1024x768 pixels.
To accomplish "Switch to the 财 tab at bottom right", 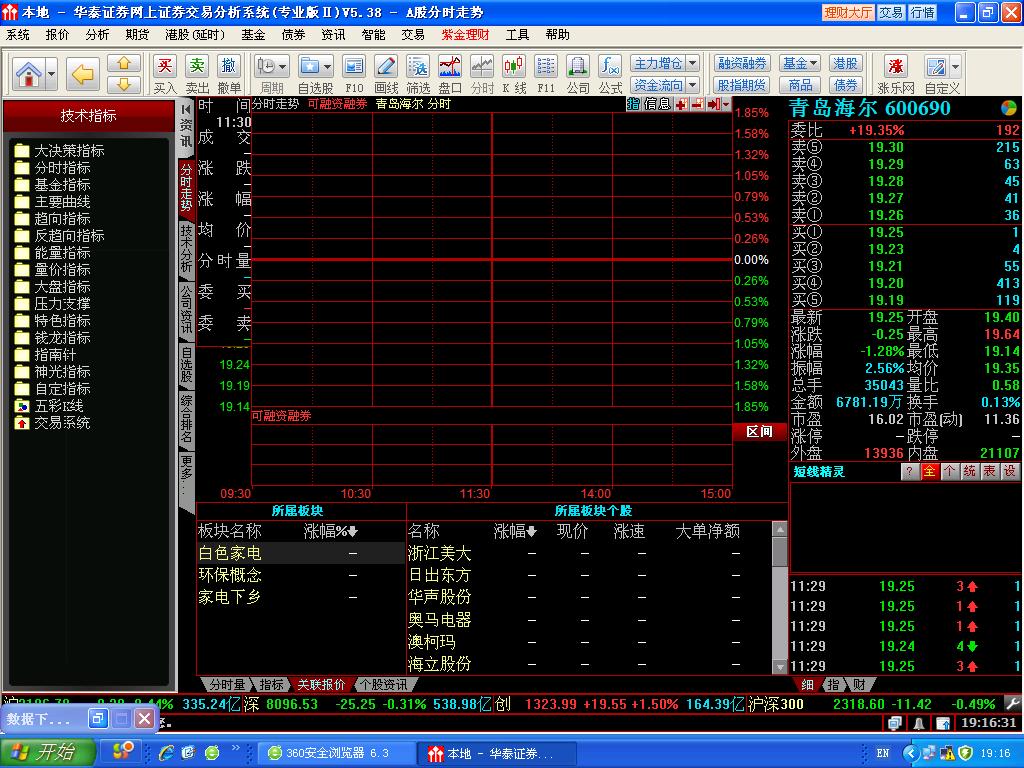I will [x=859, y=684].
